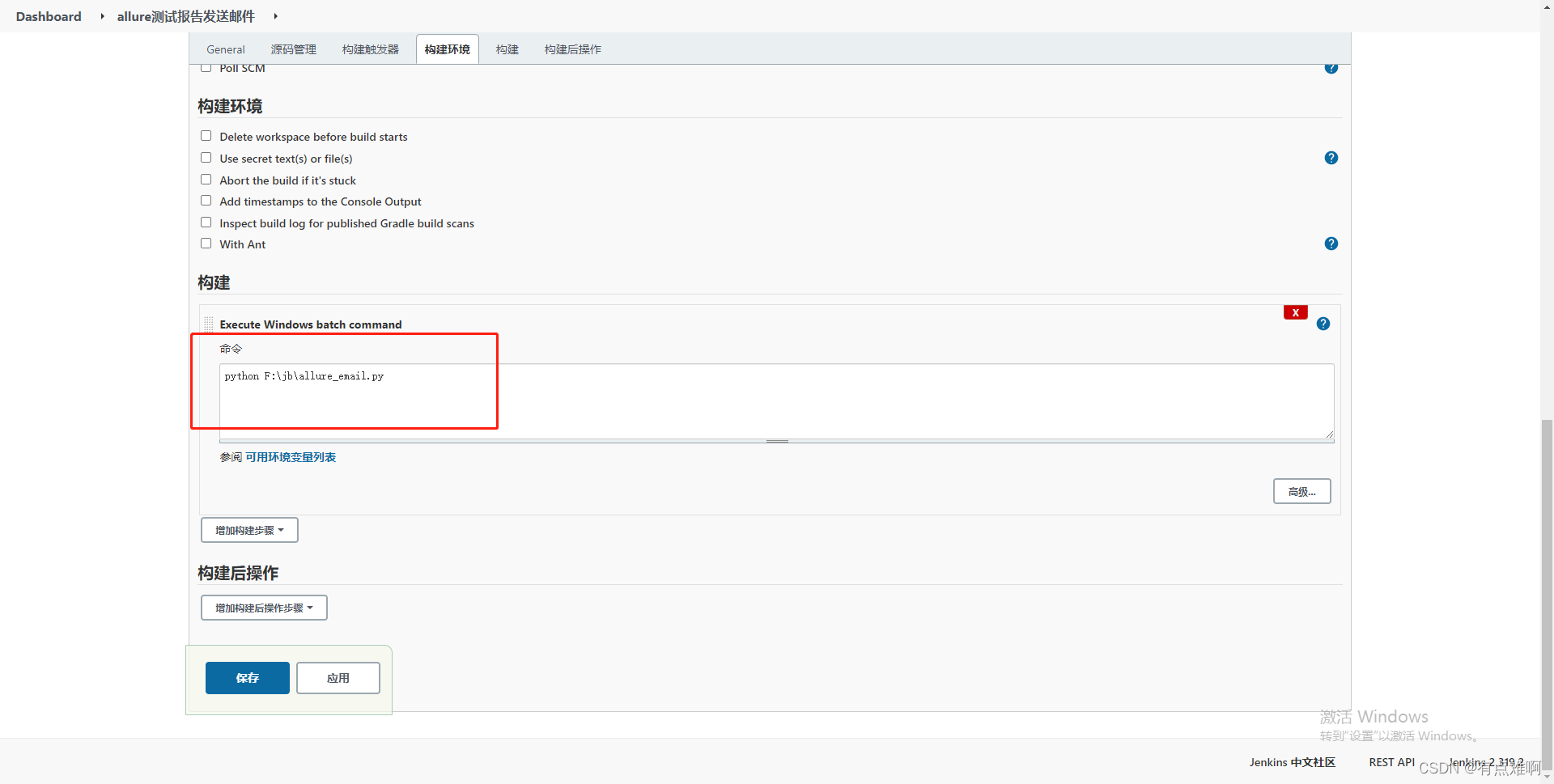Click the 保存 save button
Viewport: 1554px width, 784px height.
click(247, 678)
